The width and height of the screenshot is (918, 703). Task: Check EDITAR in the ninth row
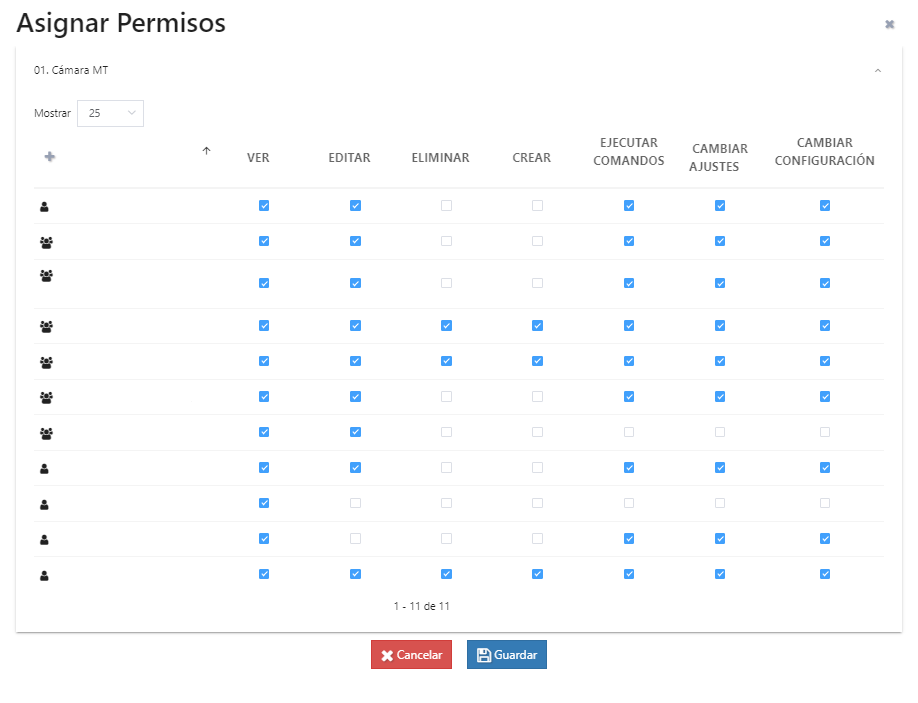(x=355, y=503)
